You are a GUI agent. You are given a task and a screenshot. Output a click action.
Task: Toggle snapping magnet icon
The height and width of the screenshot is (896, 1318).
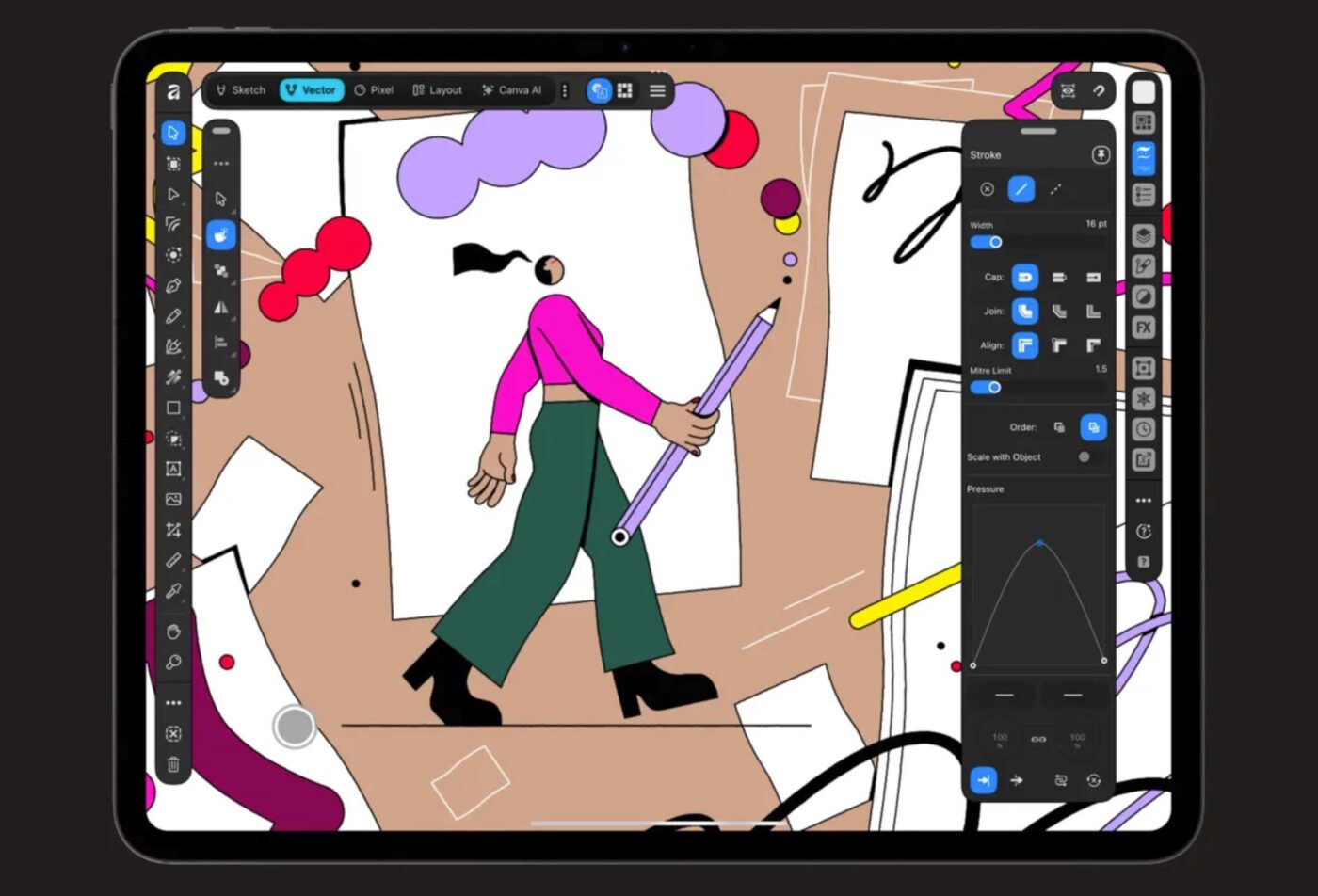point(1099,90)
